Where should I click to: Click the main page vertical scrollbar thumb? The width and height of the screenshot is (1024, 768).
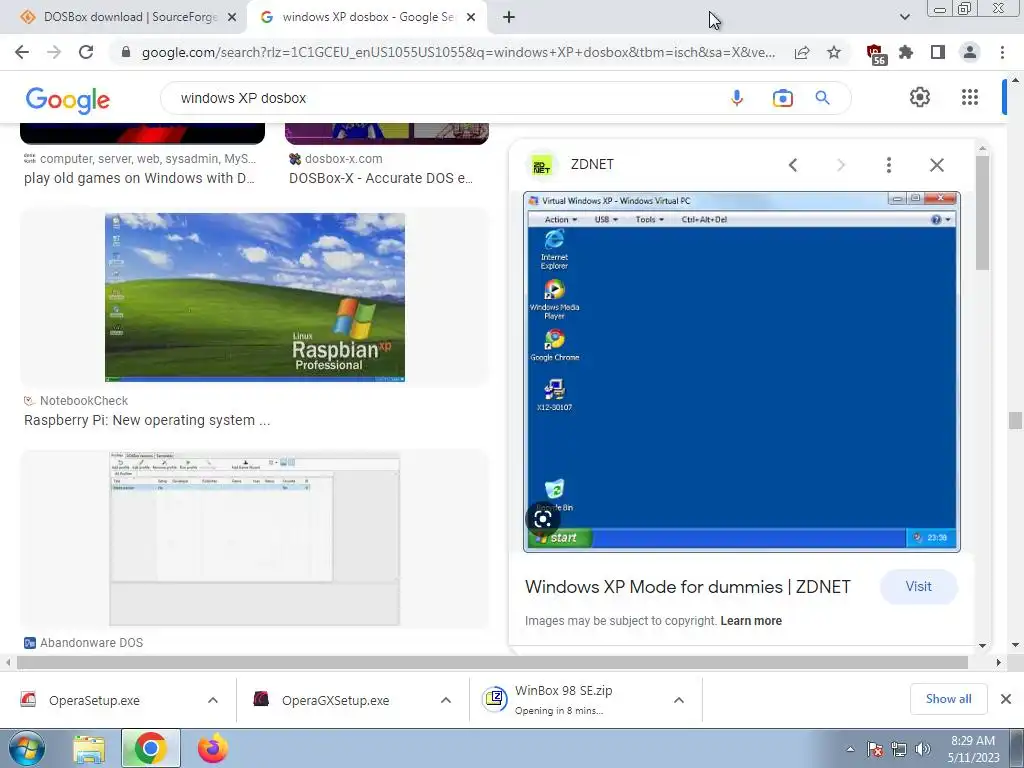tap(1015, 421)
